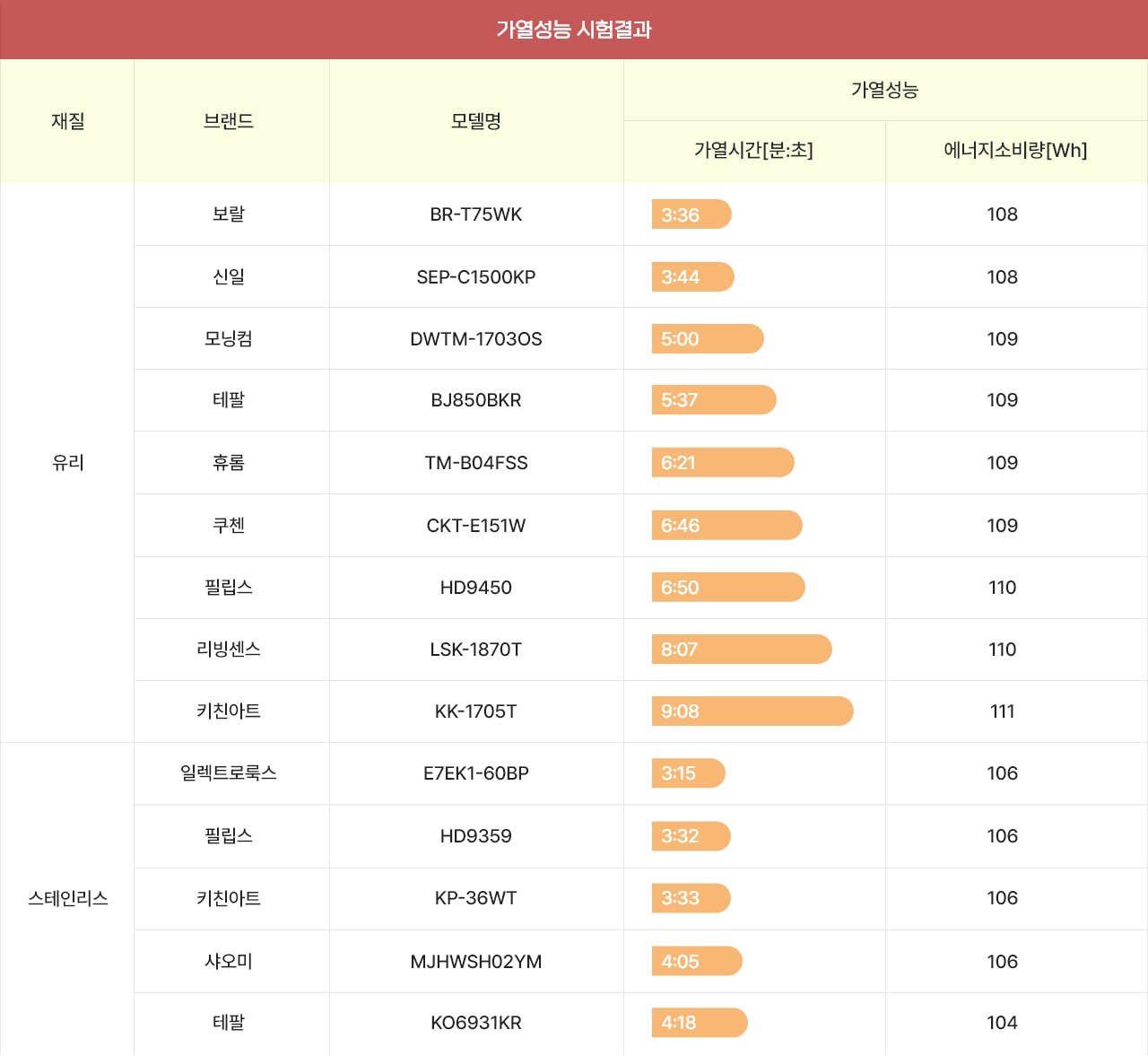The image size is (1148, 1056).
Task: Select model name 'KP-36WT'
Action: pyautogui.click(x=476, y=898)
